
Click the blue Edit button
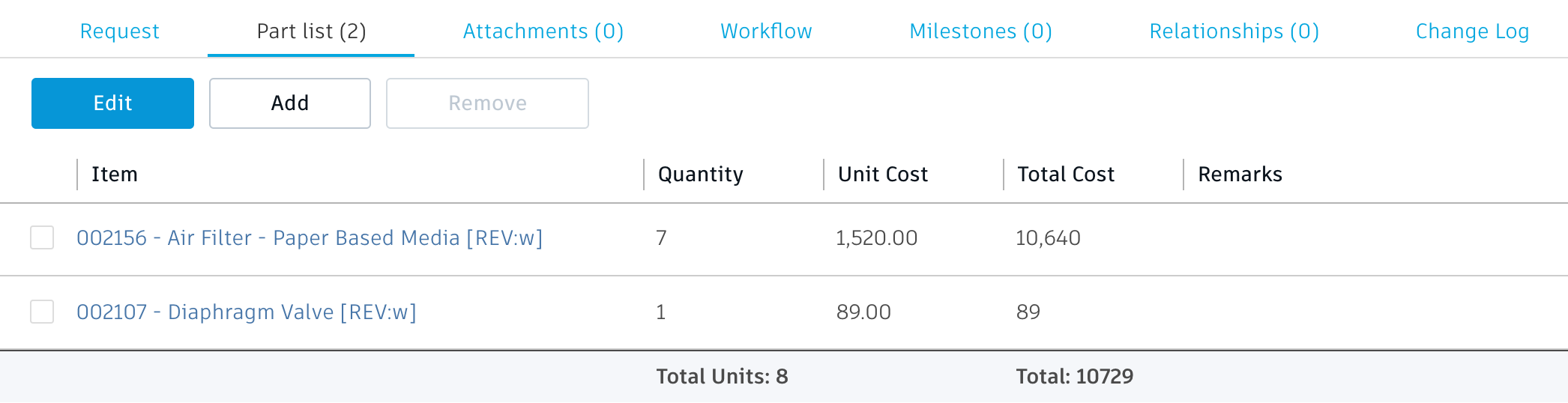(112, 103)
